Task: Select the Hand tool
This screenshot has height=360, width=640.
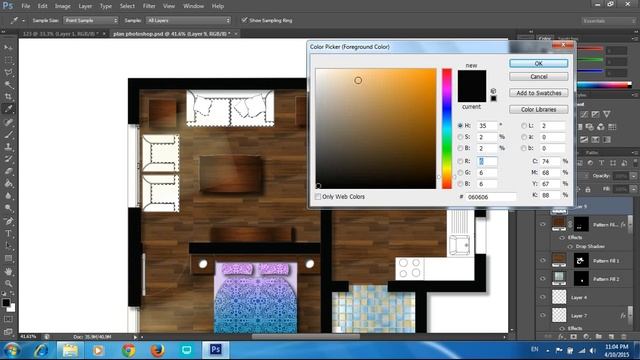Action: pyautogui.click(x=8, y=271)
